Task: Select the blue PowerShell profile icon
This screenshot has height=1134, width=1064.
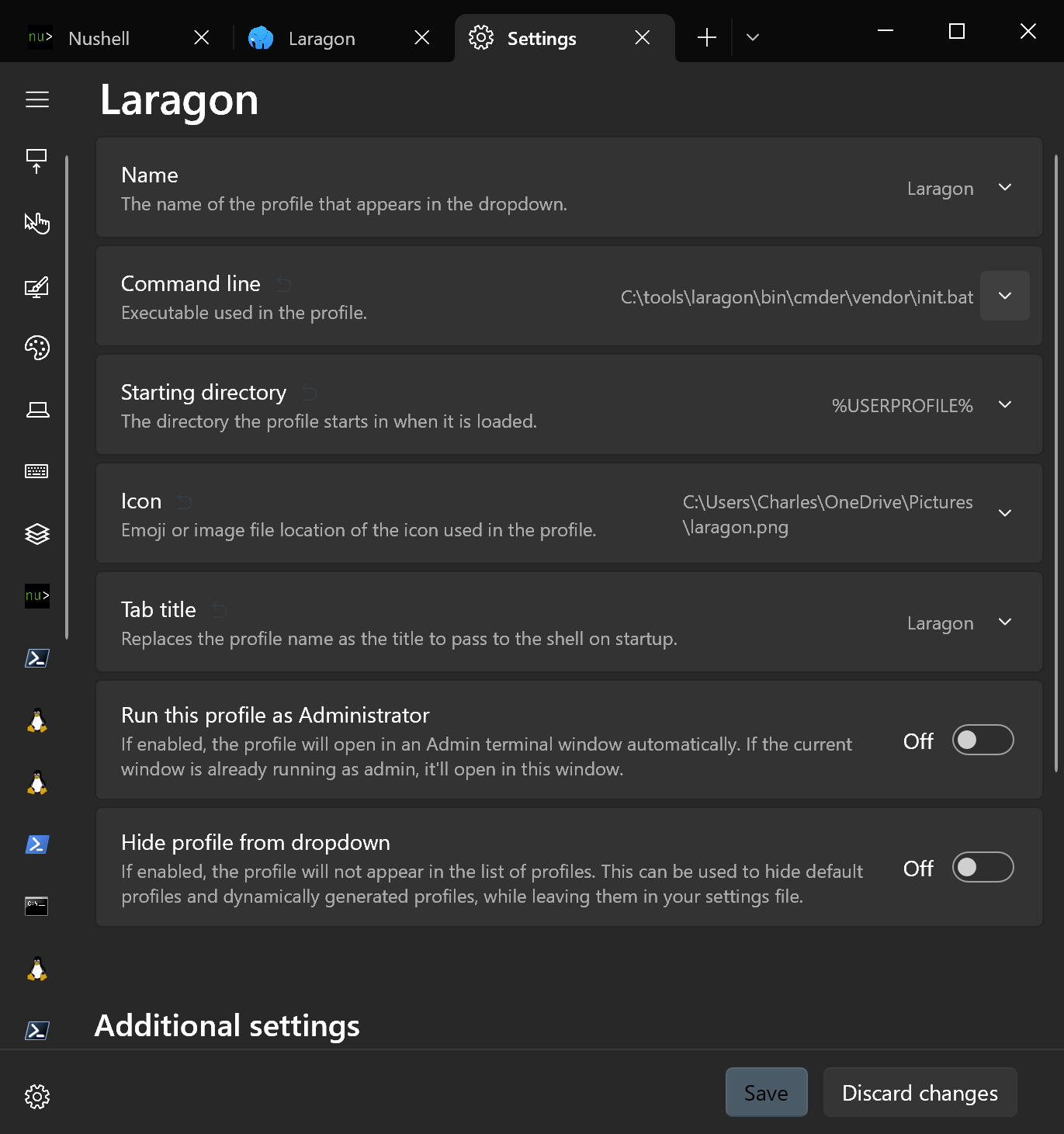Action: 36,844
